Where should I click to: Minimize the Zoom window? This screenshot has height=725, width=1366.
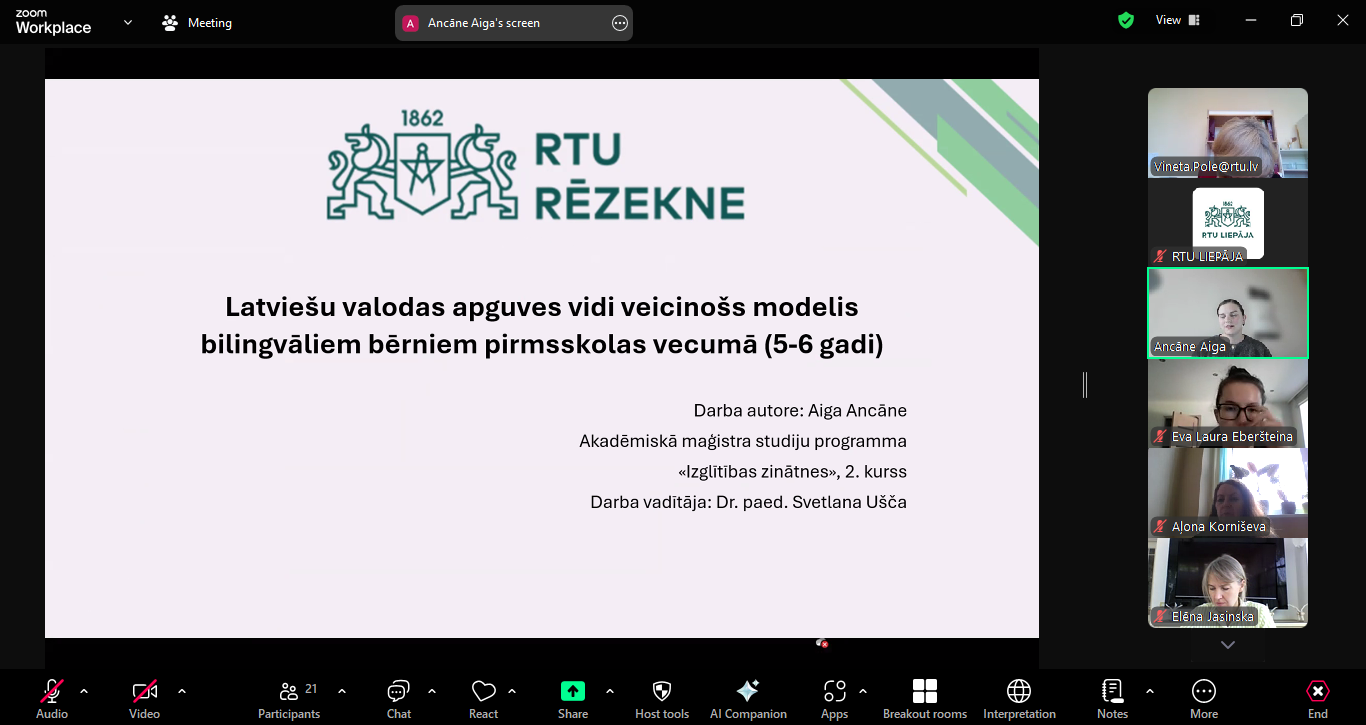coord(1250,20)
